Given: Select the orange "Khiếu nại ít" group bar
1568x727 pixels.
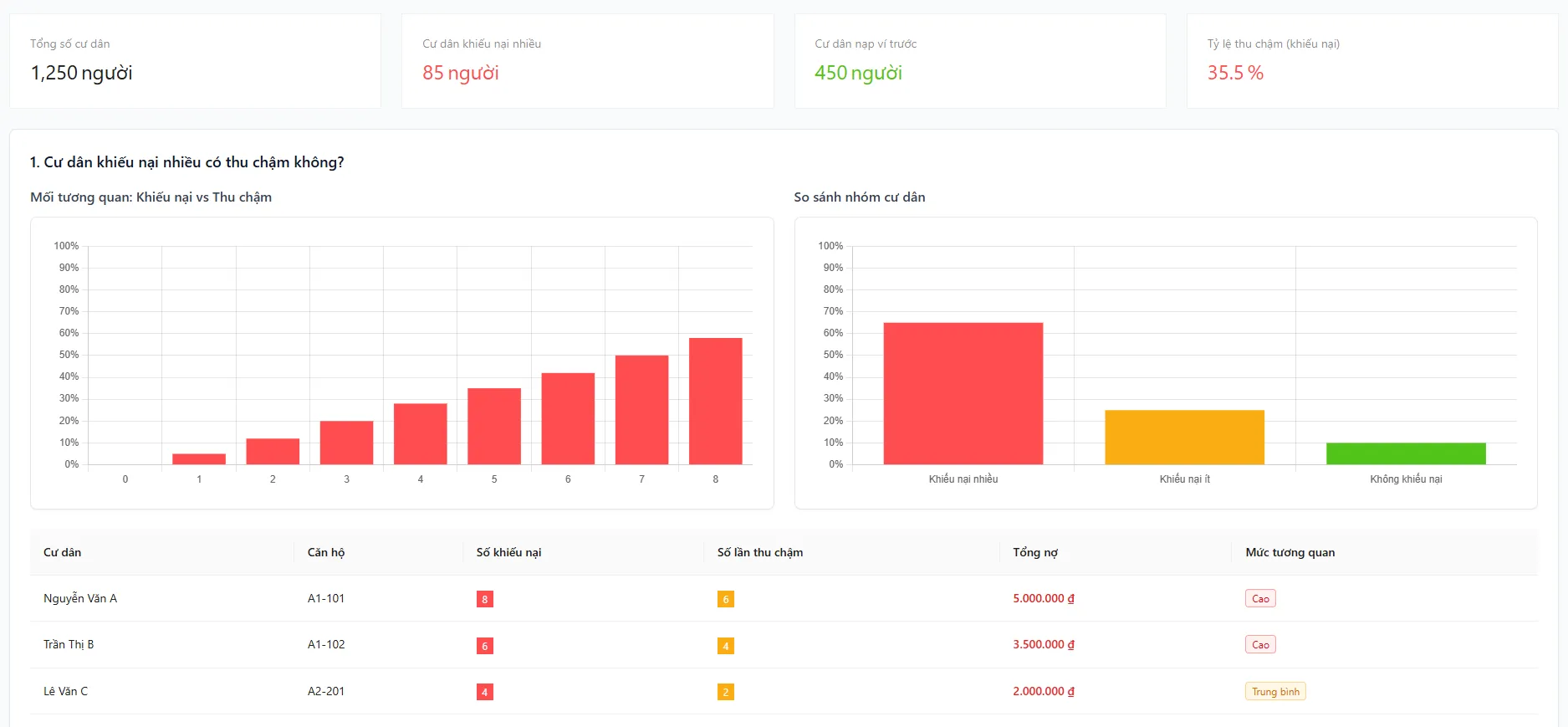Looking at the screenshot, I should 1184,437.
